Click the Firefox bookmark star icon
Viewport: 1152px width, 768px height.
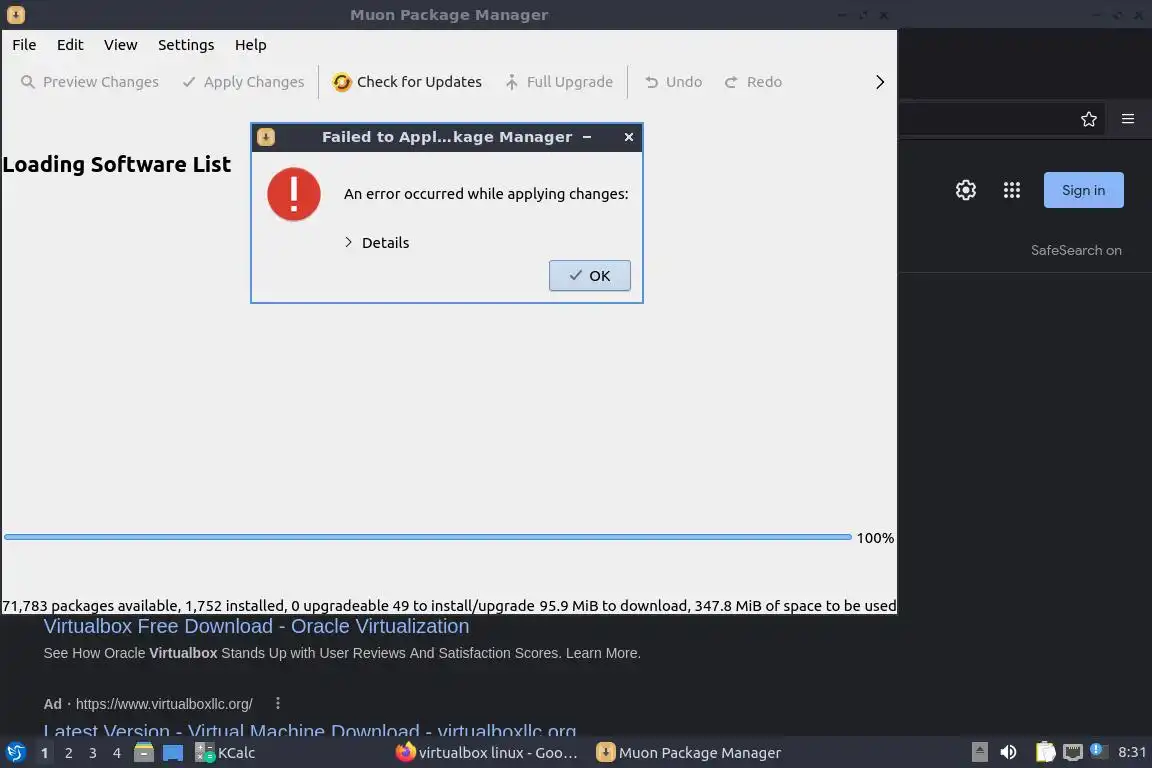tap(1089, 119)
